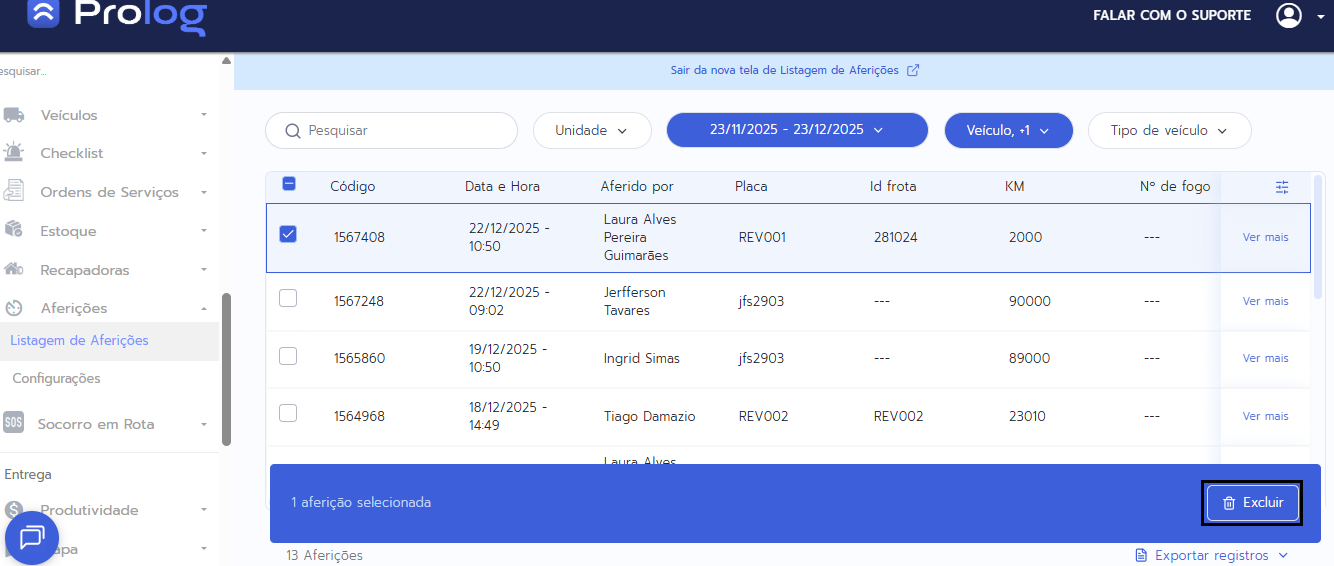Click the Prolog logo icon

pos(43,12)
